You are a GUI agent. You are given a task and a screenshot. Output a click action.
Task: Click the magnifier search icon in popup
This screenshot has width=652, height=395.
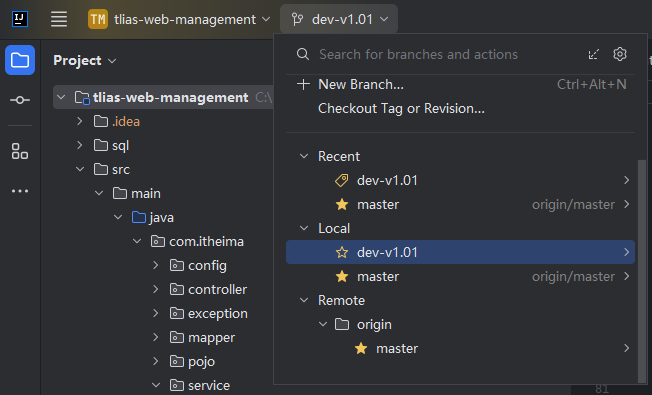[303, 54]
